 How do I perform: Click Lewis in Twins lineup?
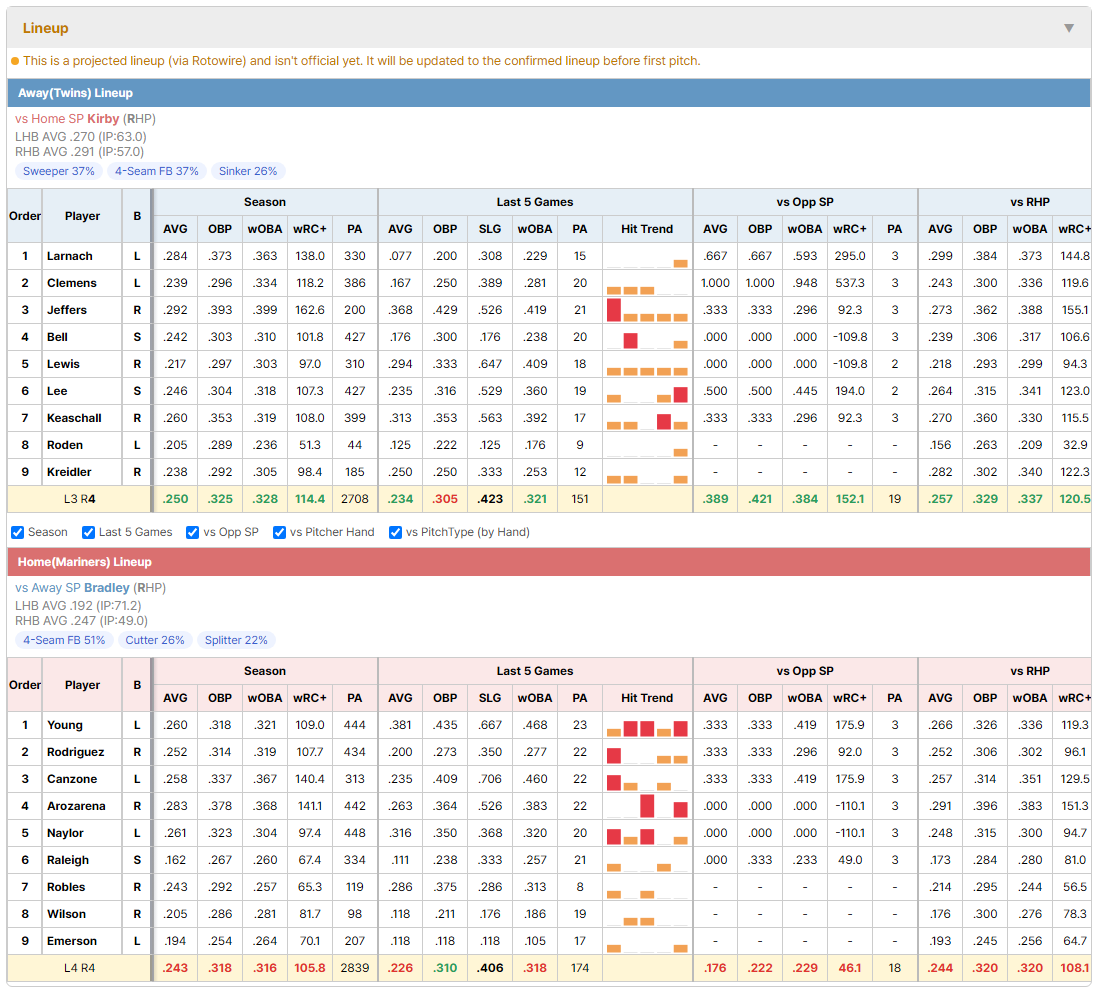63,364
